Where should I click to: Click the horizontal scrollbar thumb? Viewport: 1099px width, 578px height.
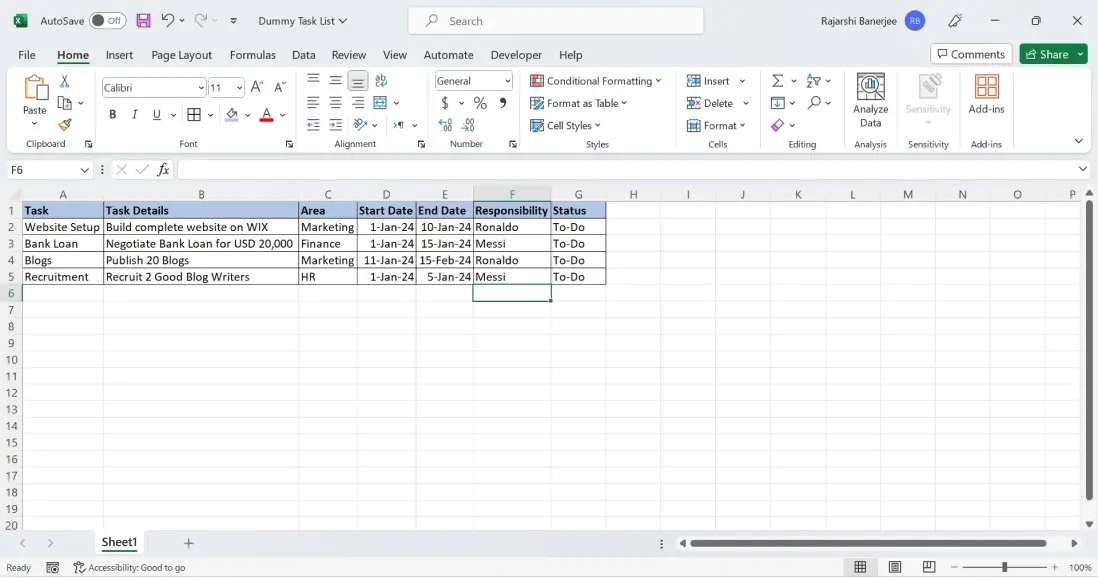coord(868,543)
